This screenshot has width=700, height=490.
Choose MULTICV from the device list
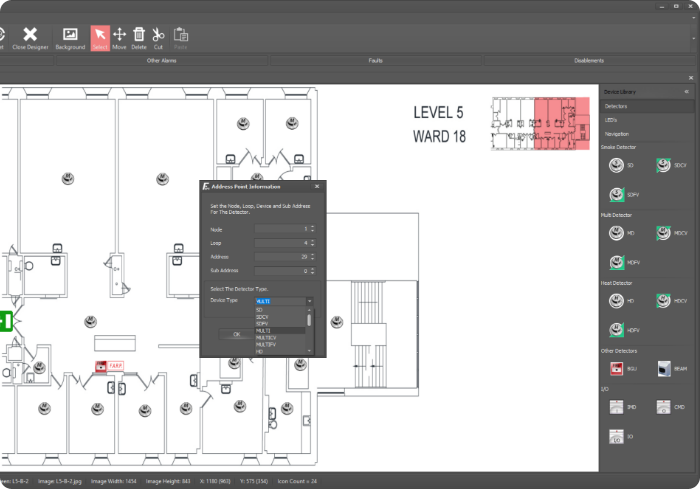coord(266,338)
